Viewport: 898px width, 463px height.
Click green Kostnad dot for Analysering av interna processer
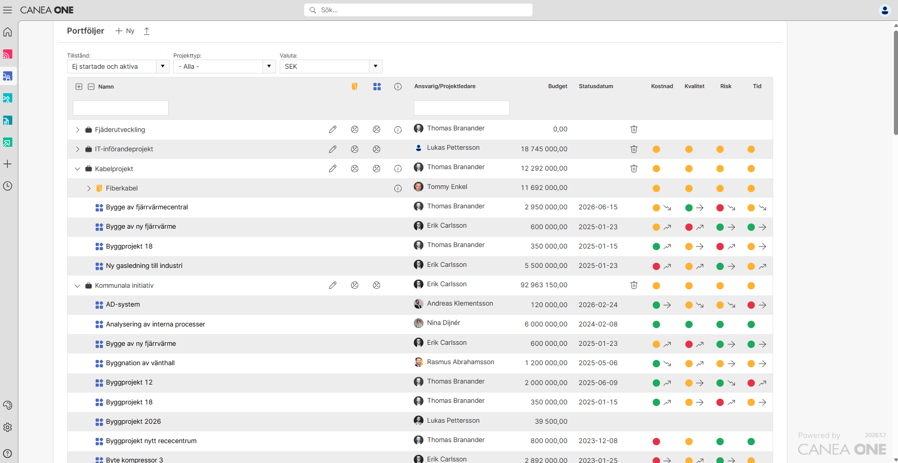tap(656, 324)
